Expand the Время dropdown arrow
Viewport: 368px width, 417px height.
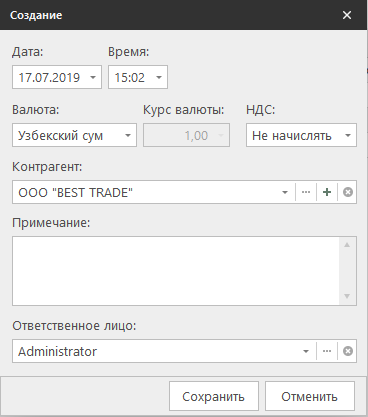click(x=159, y=77)
